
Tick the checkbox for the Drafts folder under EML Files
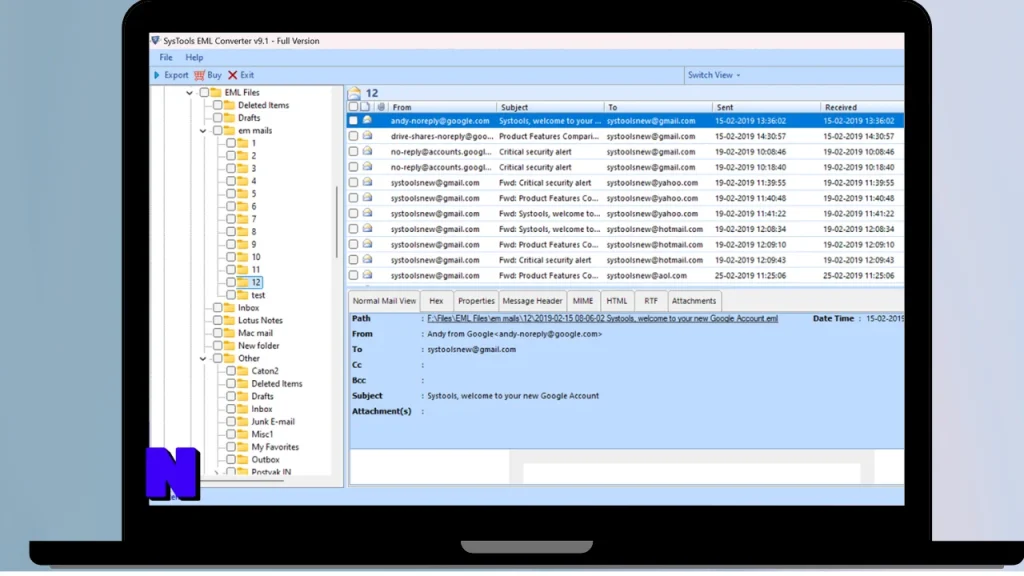click(217, 118)
